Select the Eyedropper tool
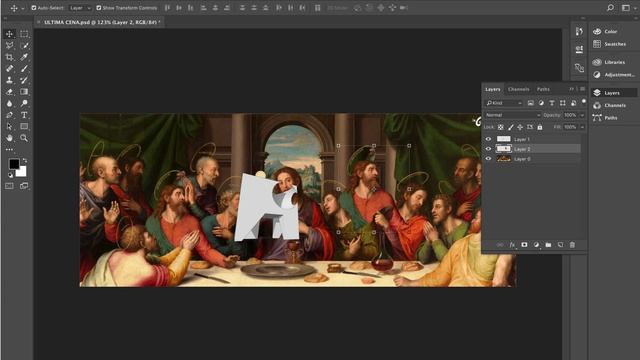This screenshot has height=360, width=640. (x=24, y=57)
